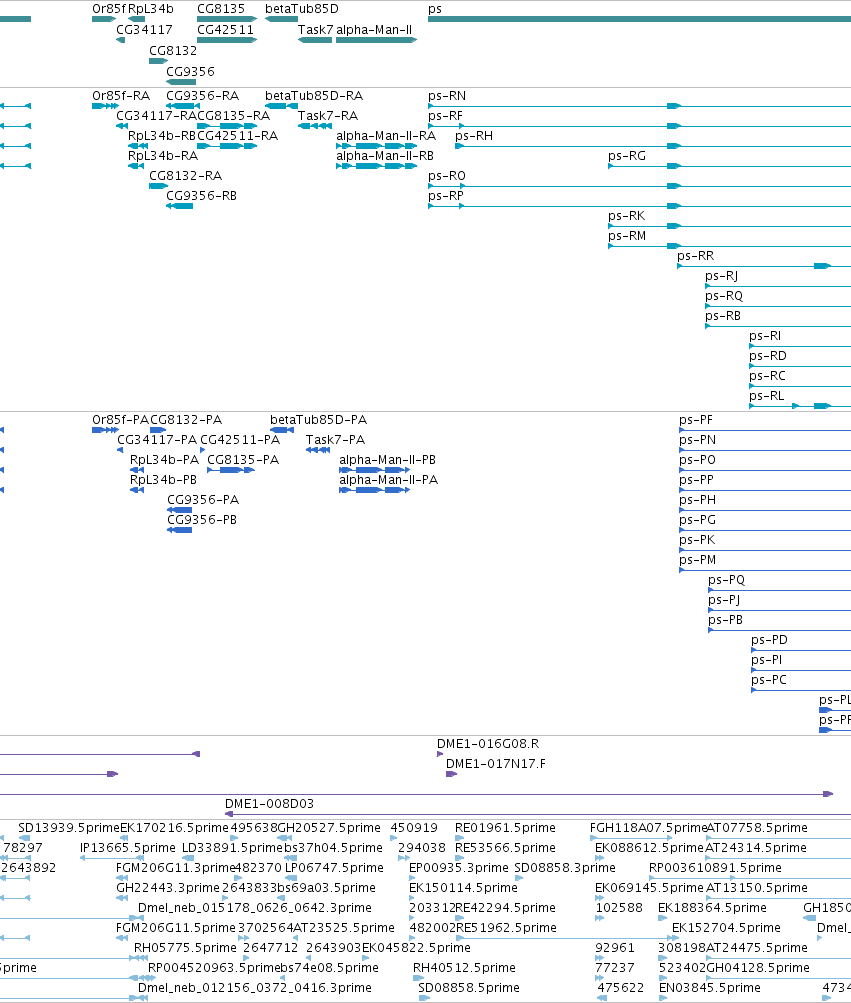Viewport: 851px width, 1003px height.
Task: Click the CG9356-RA transcript label
Action: click(202, 96)
